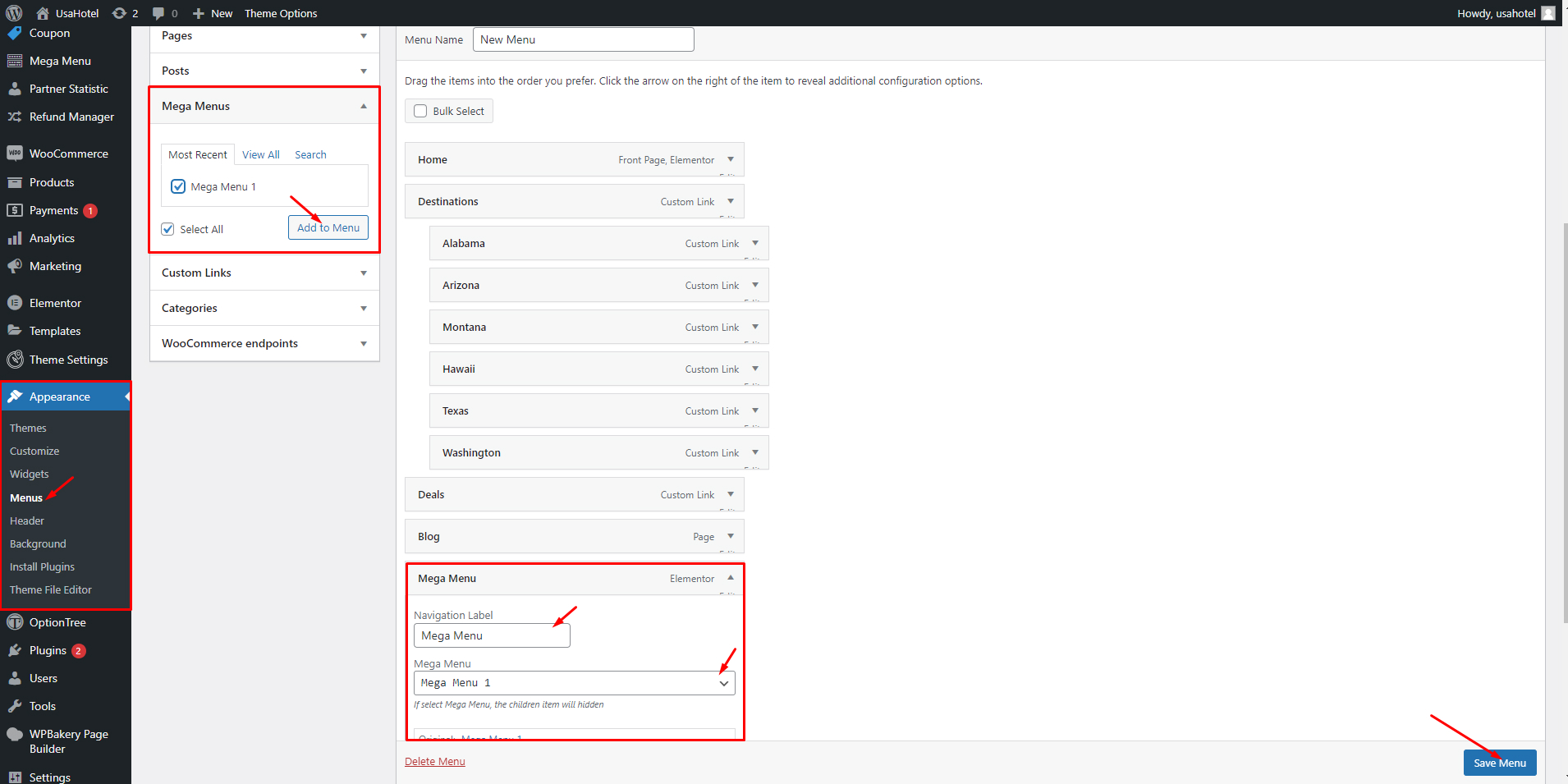
Task: Click the Coupon tag icon
Action: (x=15, y=33)
